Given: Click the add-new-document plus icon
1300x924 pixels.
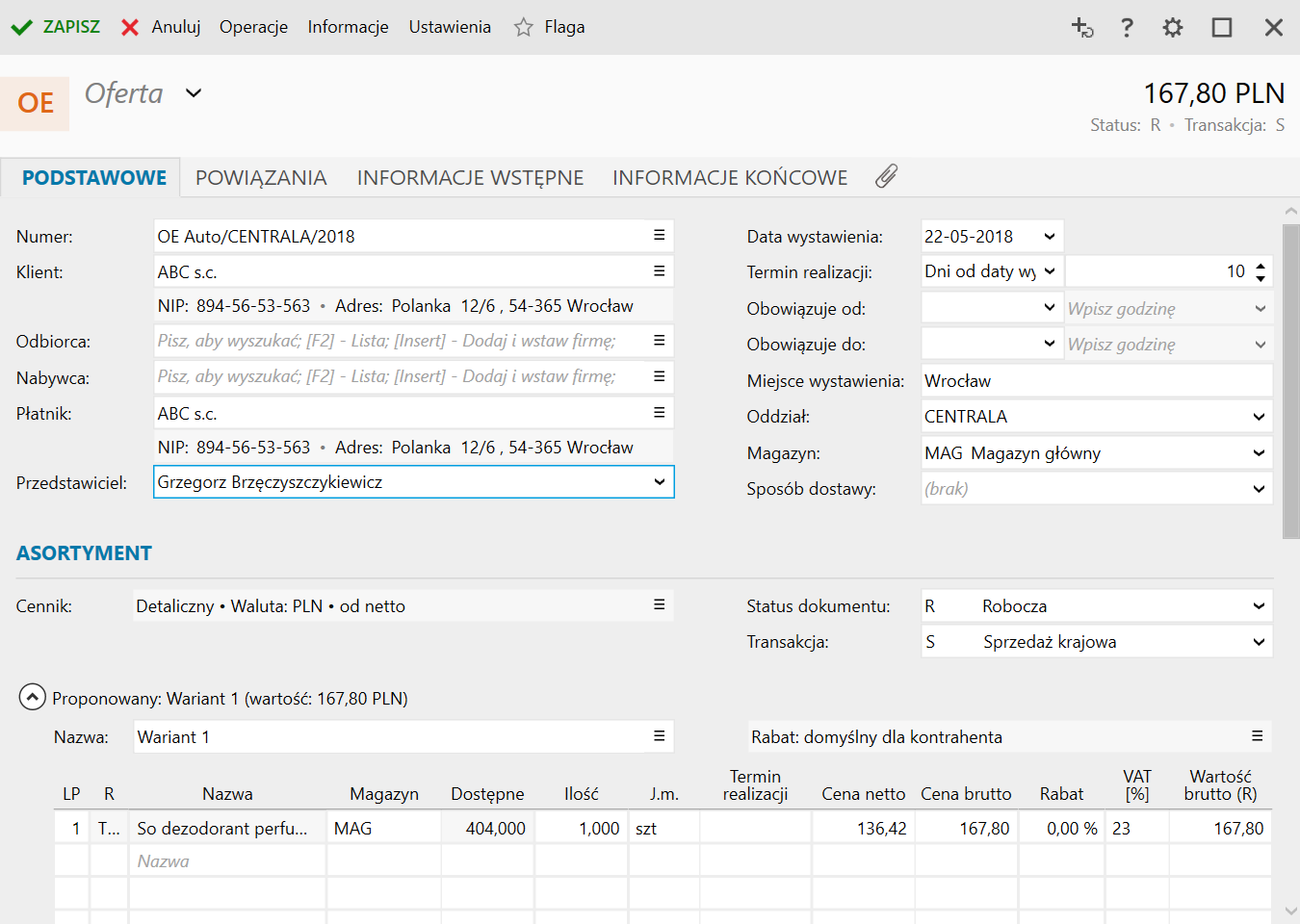Looking at the screenshot, I should [x=1082, y=28].
